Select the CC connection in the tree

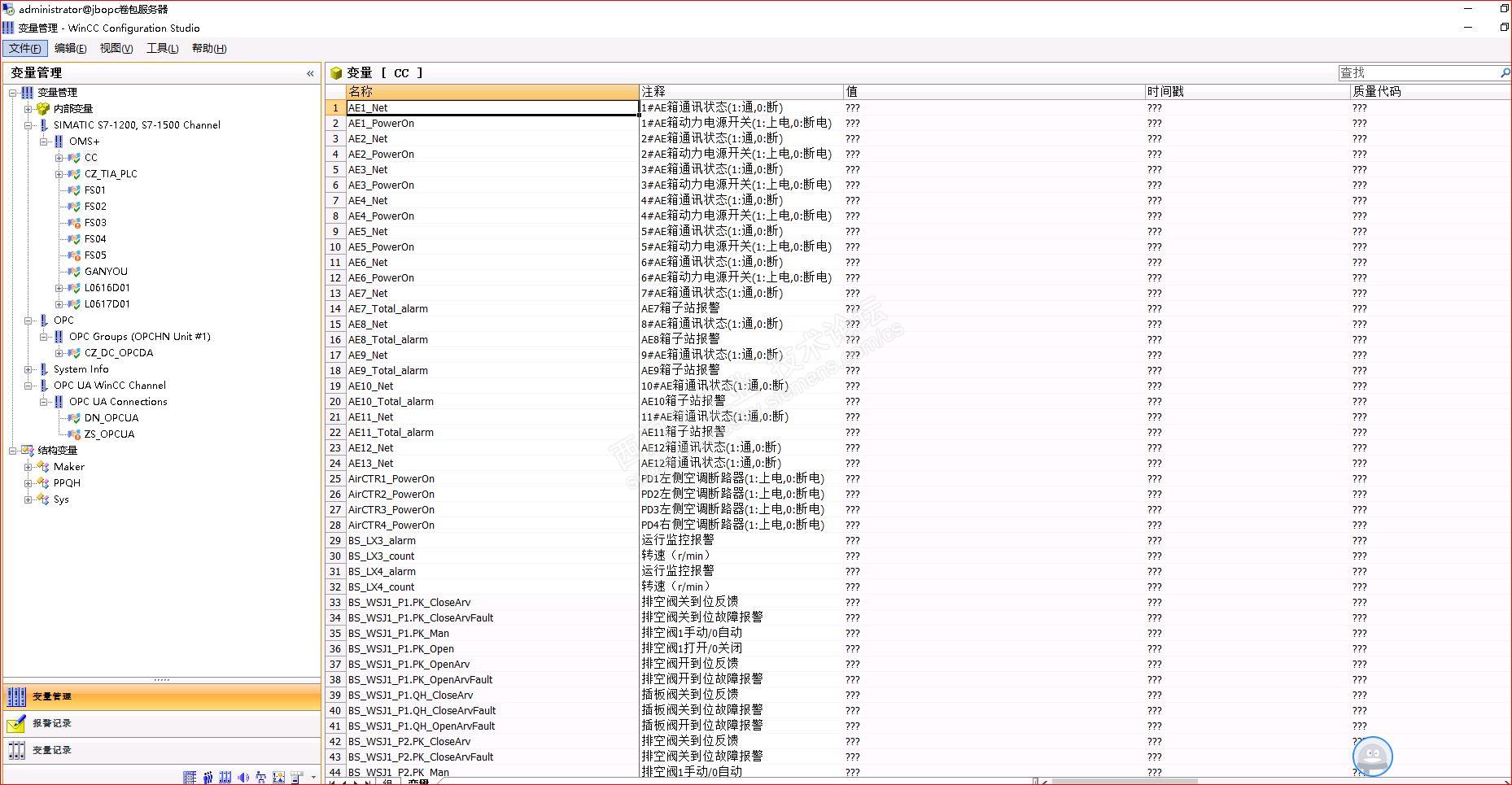(x=90, y=158)
